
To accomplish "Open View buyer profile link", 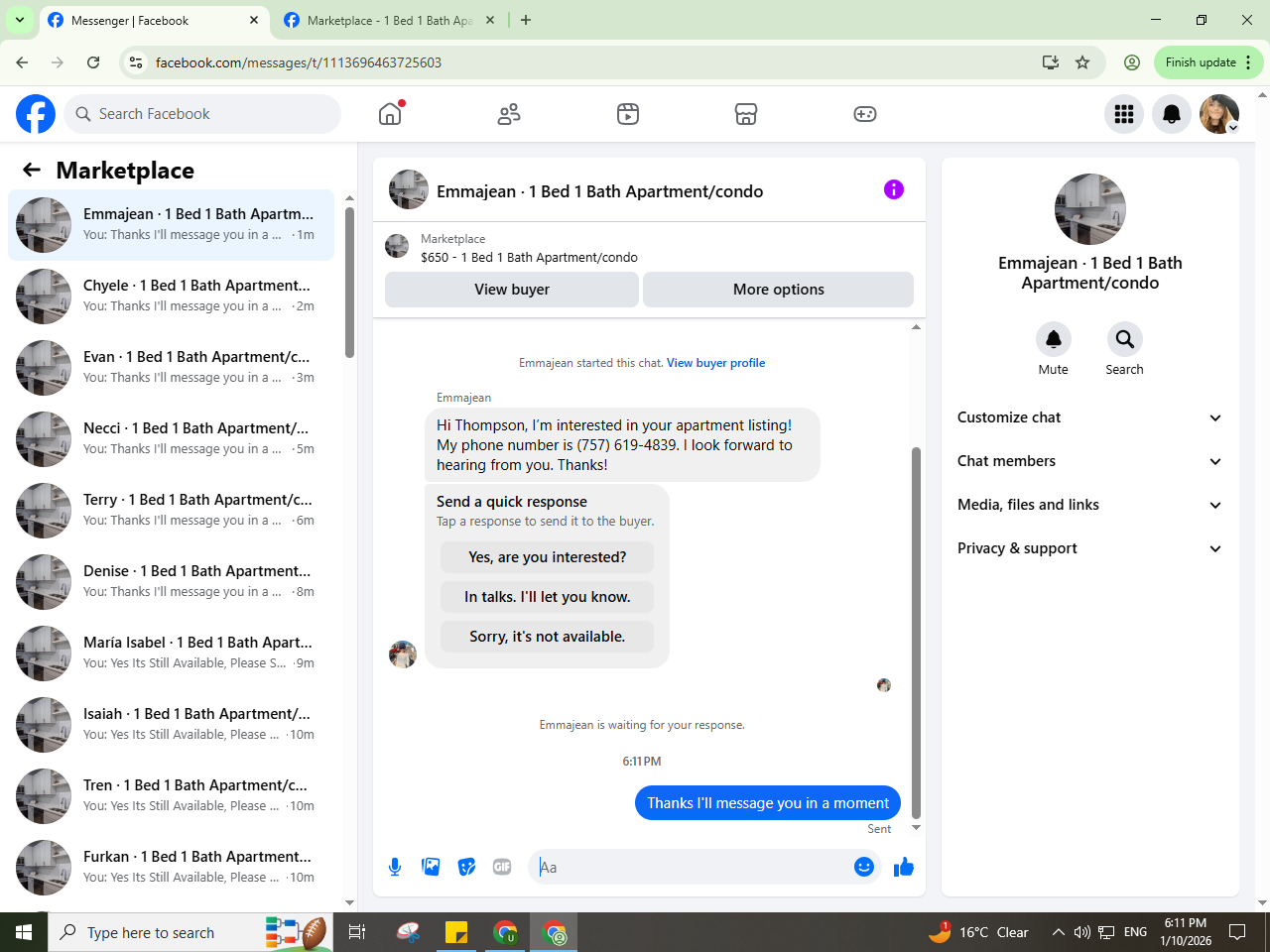I will (715, 363).
